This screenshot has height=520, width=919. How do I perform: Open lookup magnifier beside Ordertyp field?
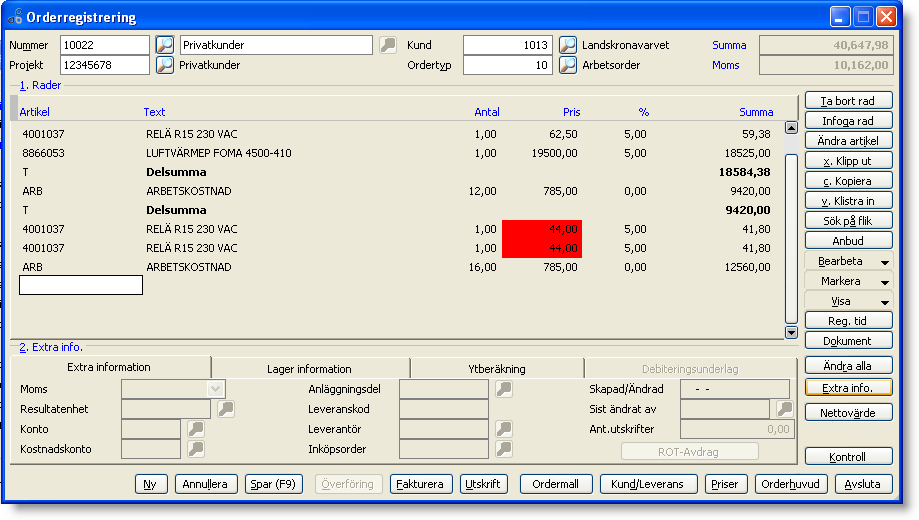(x=567, y=65)
